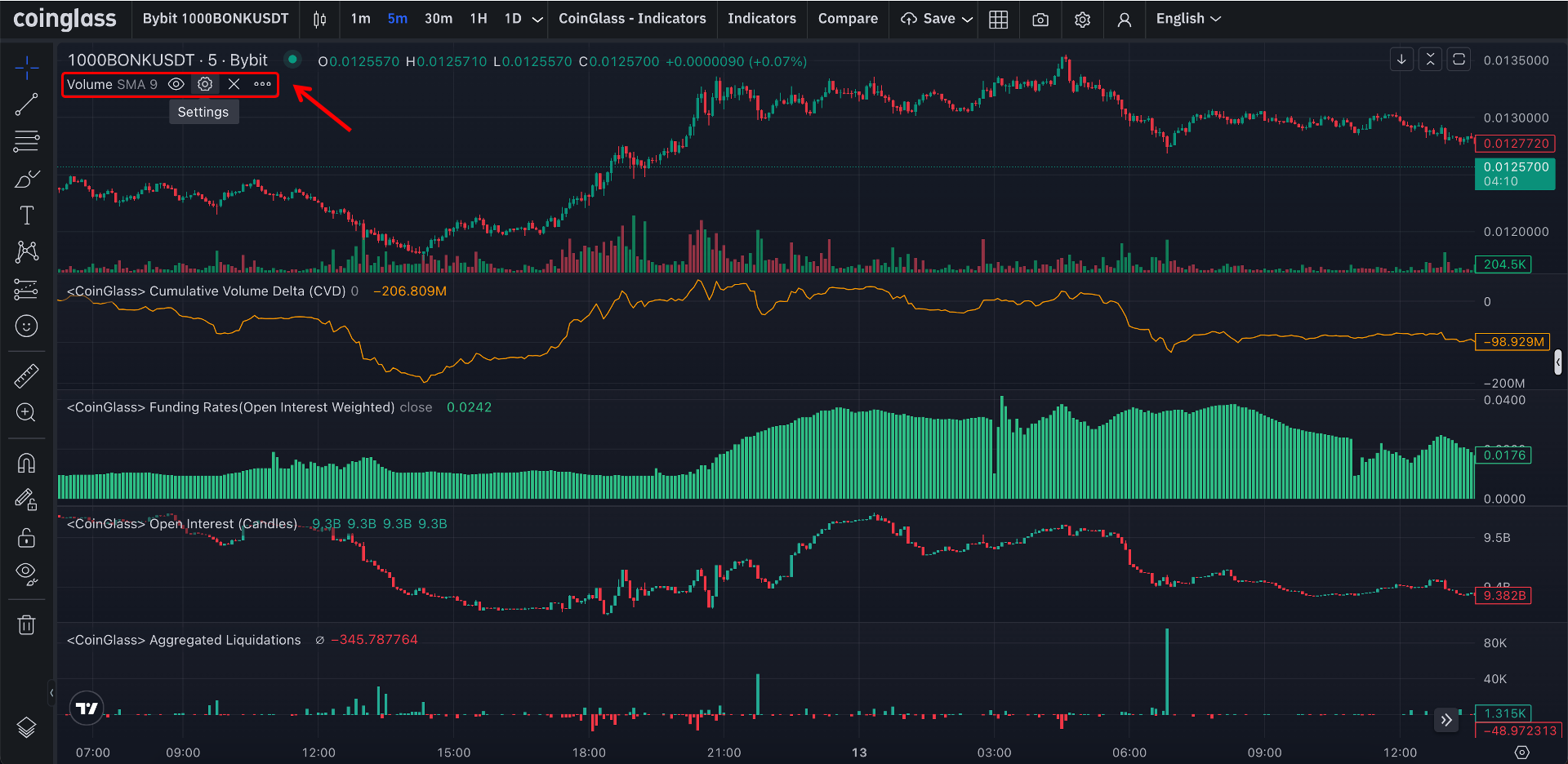Select the ruler measure tool
1568x764 pixels.
pos(26,375)
